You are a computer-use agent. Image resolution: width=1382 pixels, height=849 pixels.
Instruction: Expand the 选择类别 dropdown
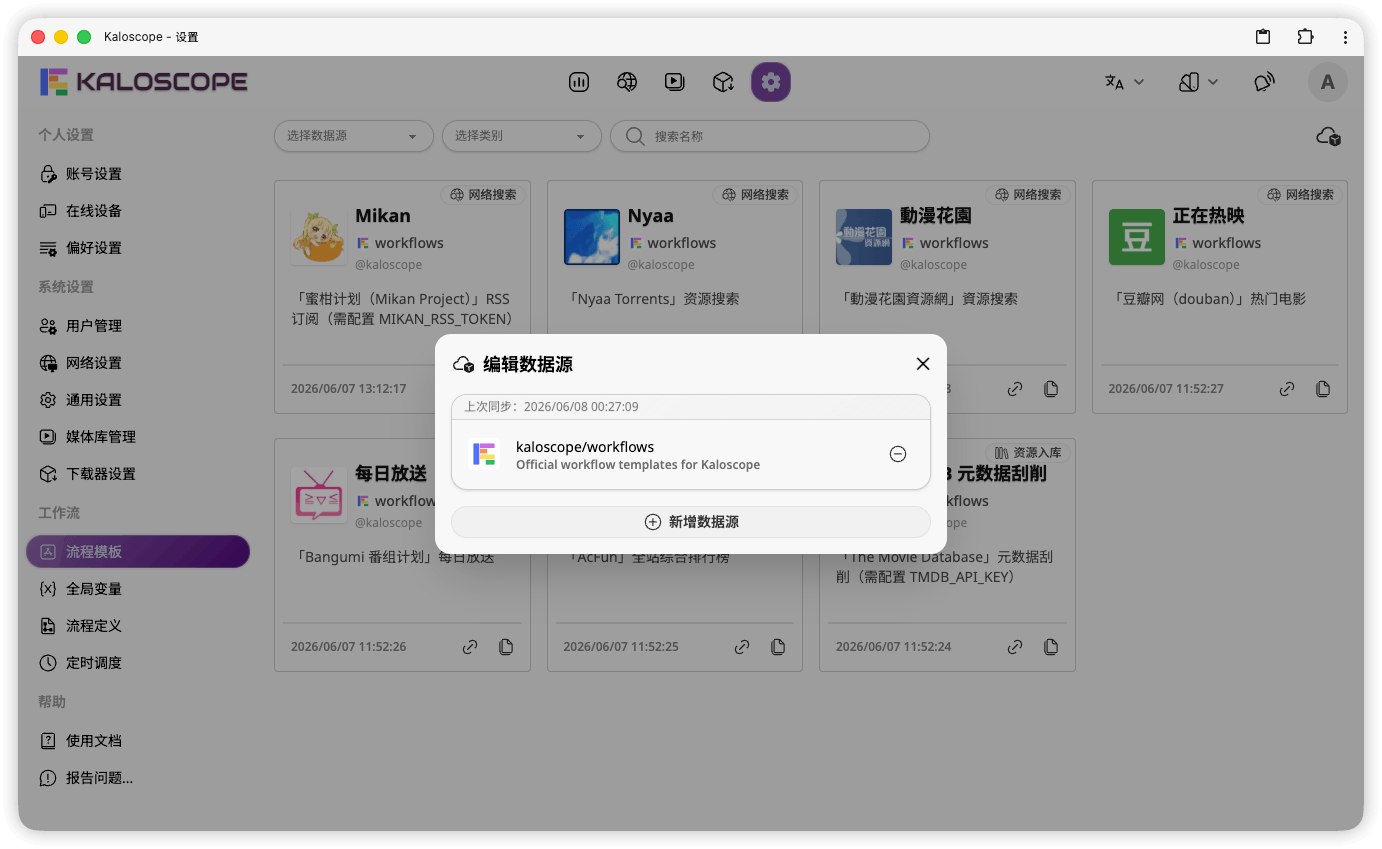[x=521, y=136]
